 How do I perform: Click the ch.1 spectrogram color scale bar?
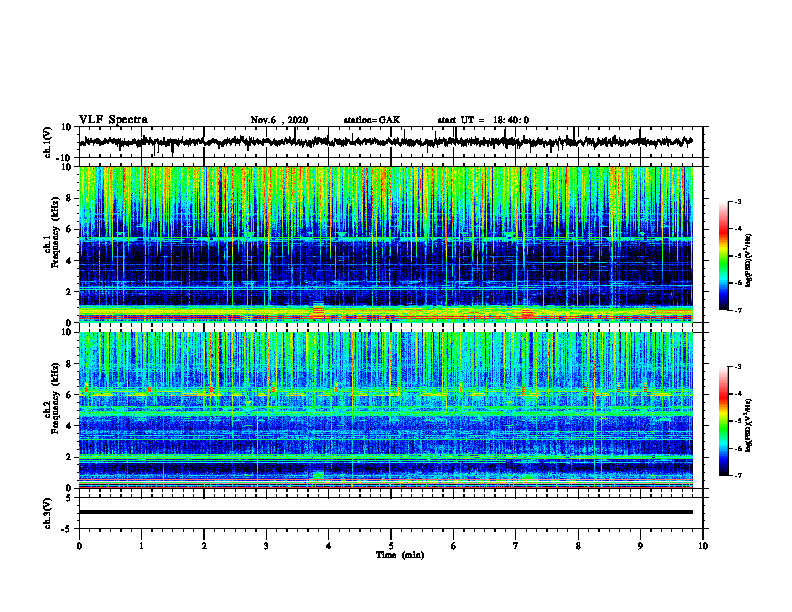click(724, 256)
